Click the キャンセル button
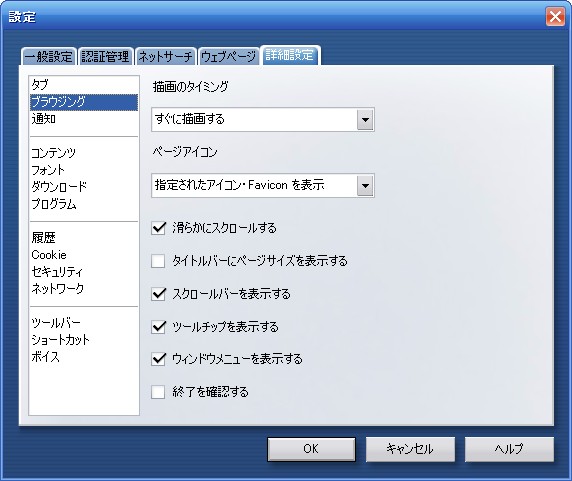The height and width of the screenshot is (481, 572). 410,449
